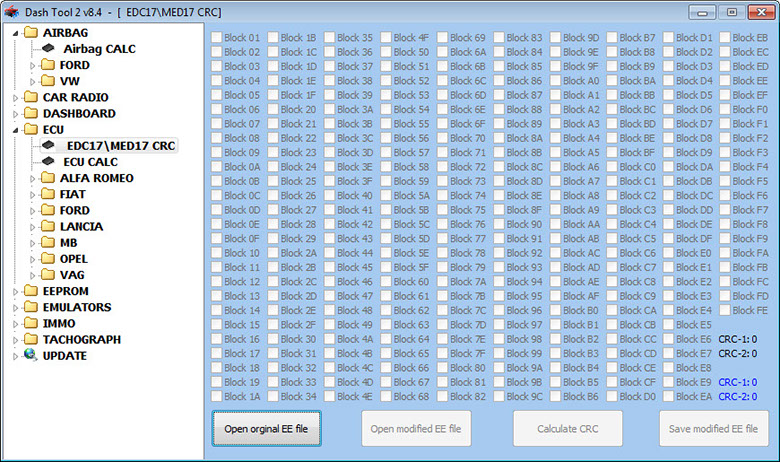This screenshot has width=780, height=462.
Task: Click the UPDATE globe icon
Action: tap(31, 356)
